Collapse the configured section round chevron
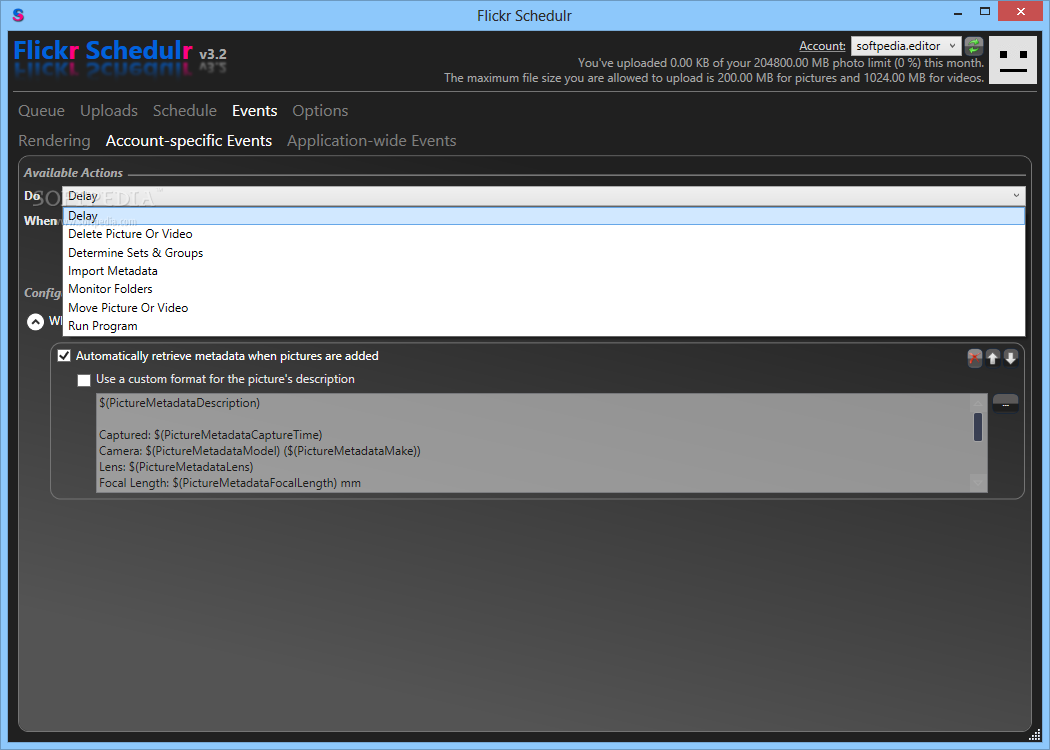Viewport: 1050px width, 750px height. click(x=35, y=322)
